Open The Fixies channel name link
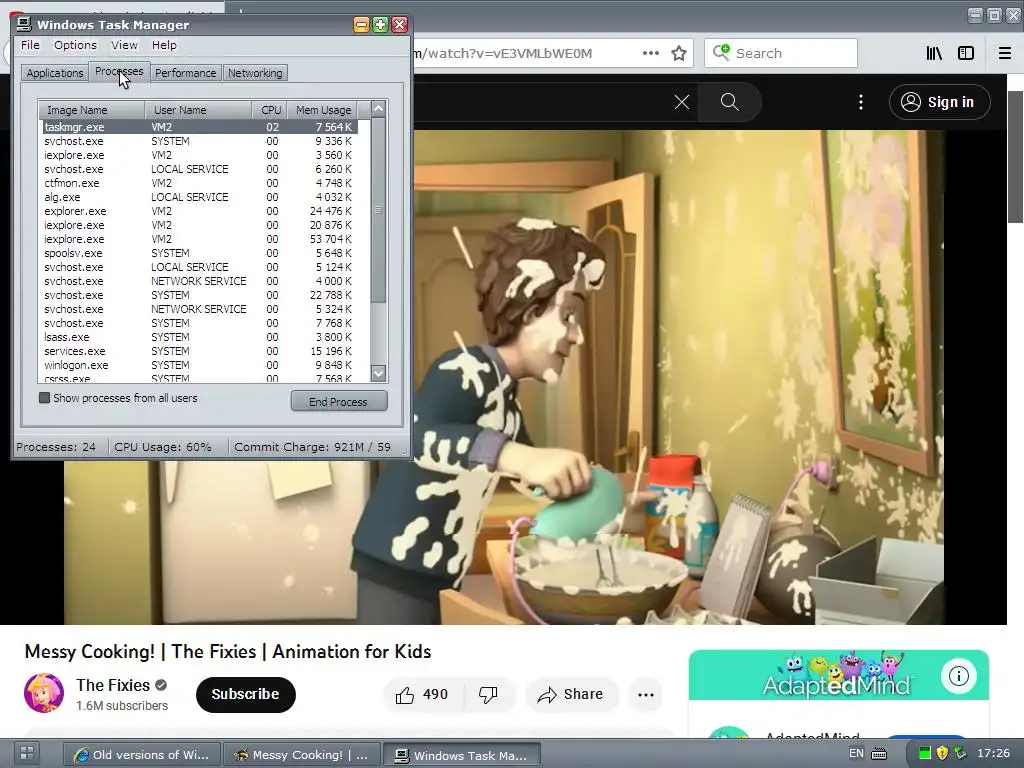This screenshot has height=768, width=1024. click(113, 685)
